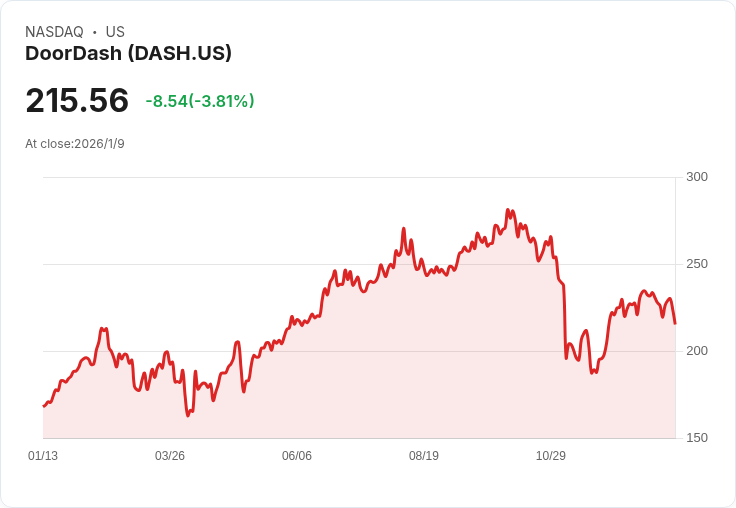Image resolution: width=736 pixels, height=508 pixels.
Task: Click the DoorDash (DASH.US) title
Action: (x=128, y=54)
